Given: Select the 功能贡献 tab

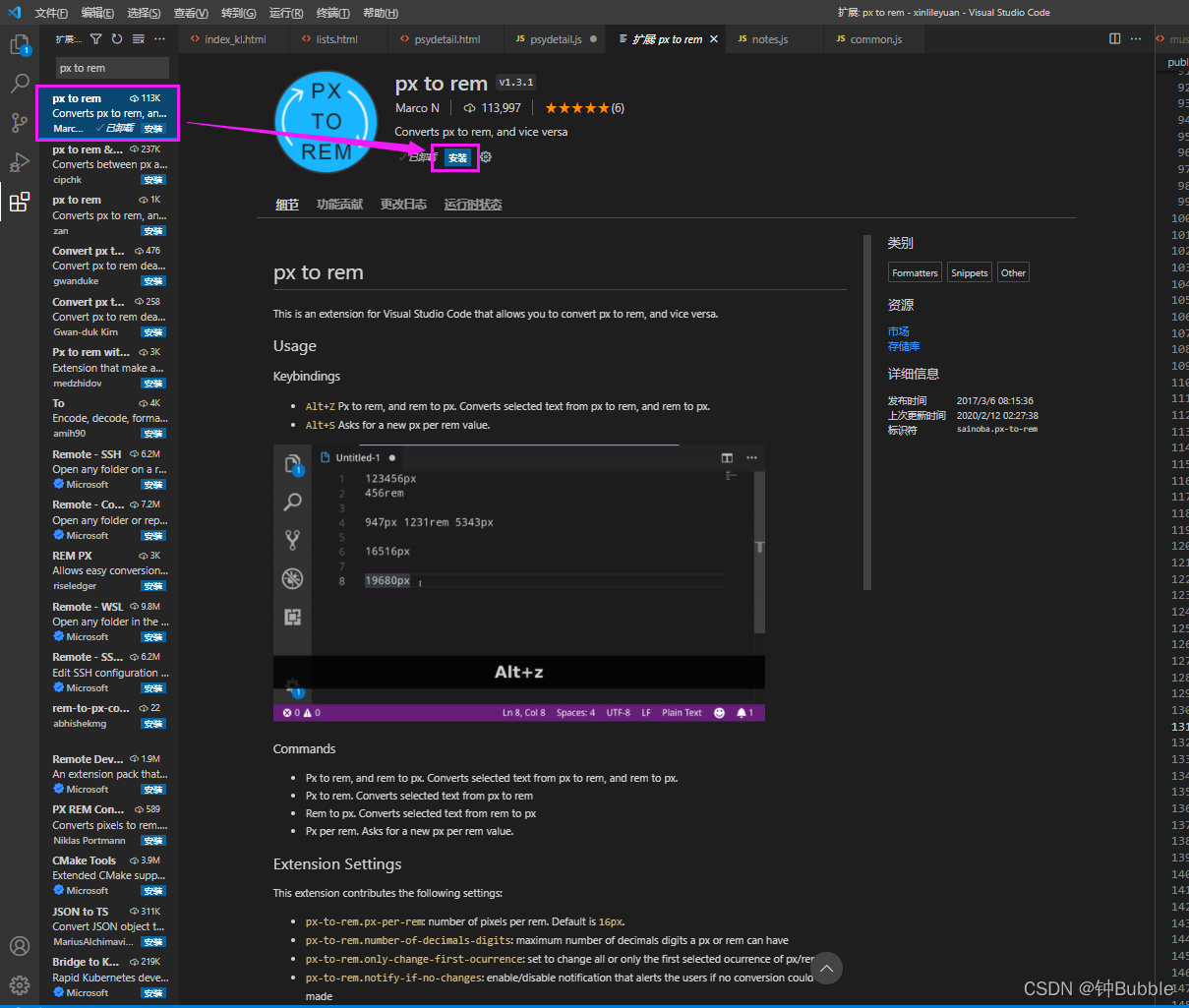Looking at the screenshot, I should 339,205.
